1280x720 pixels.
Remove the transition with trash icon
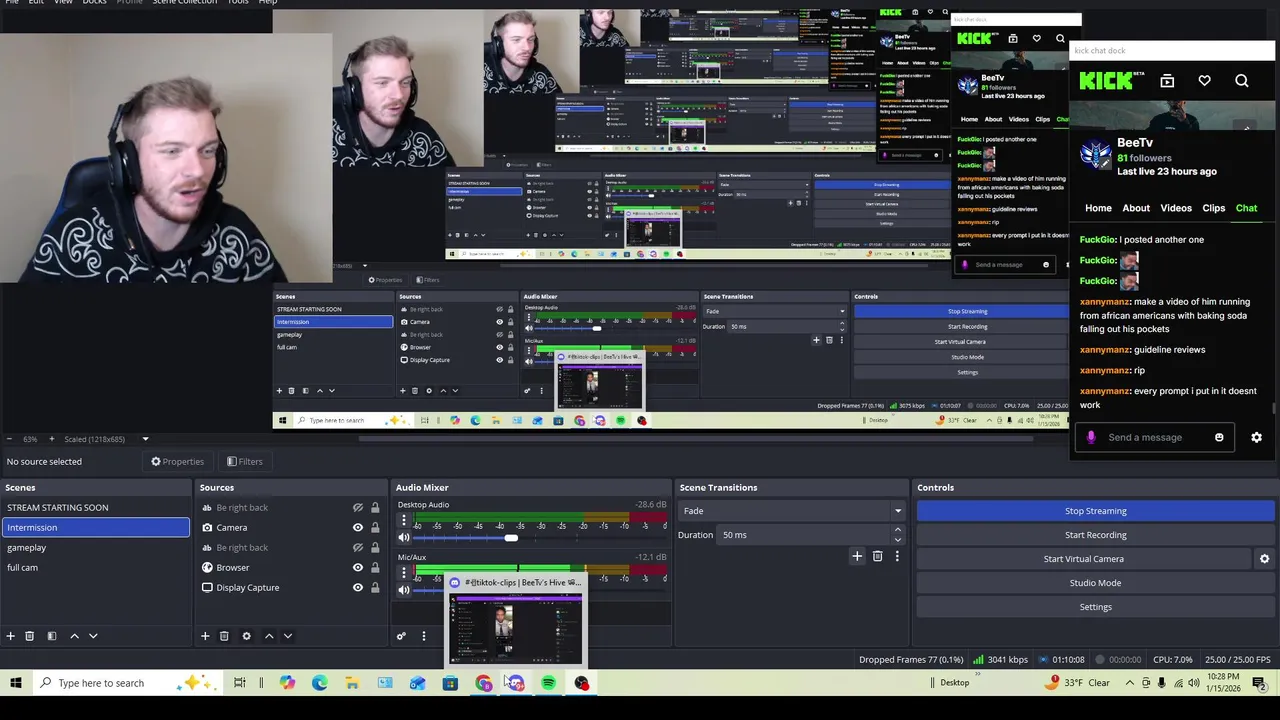(877, 556)
